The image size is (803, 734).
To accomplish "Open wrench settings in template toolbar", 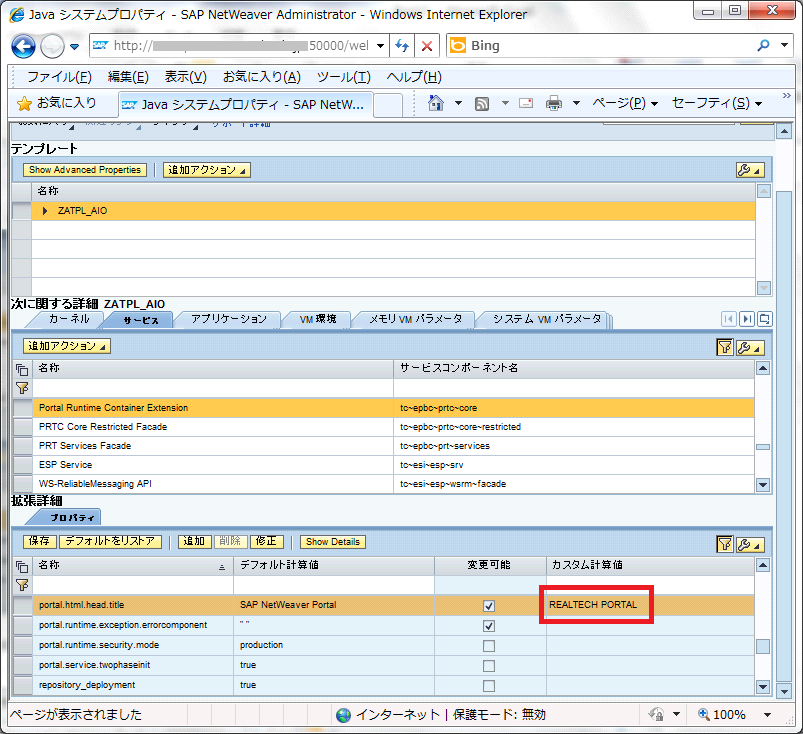I will [750, 170].
